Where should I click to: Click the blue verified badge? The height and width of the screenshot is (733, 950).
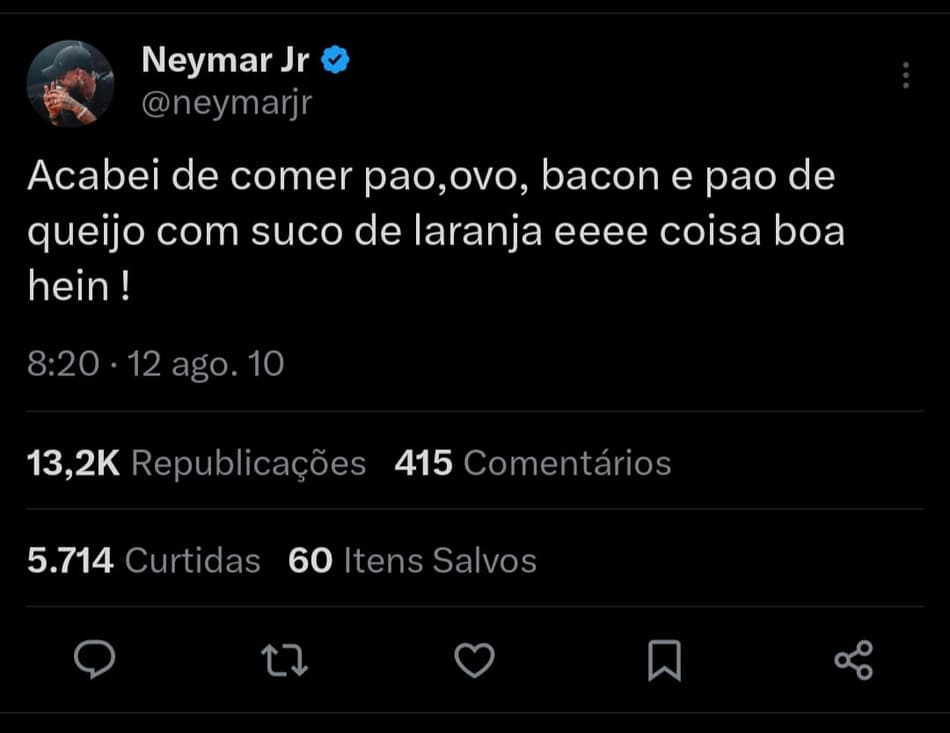pos(335,62)
